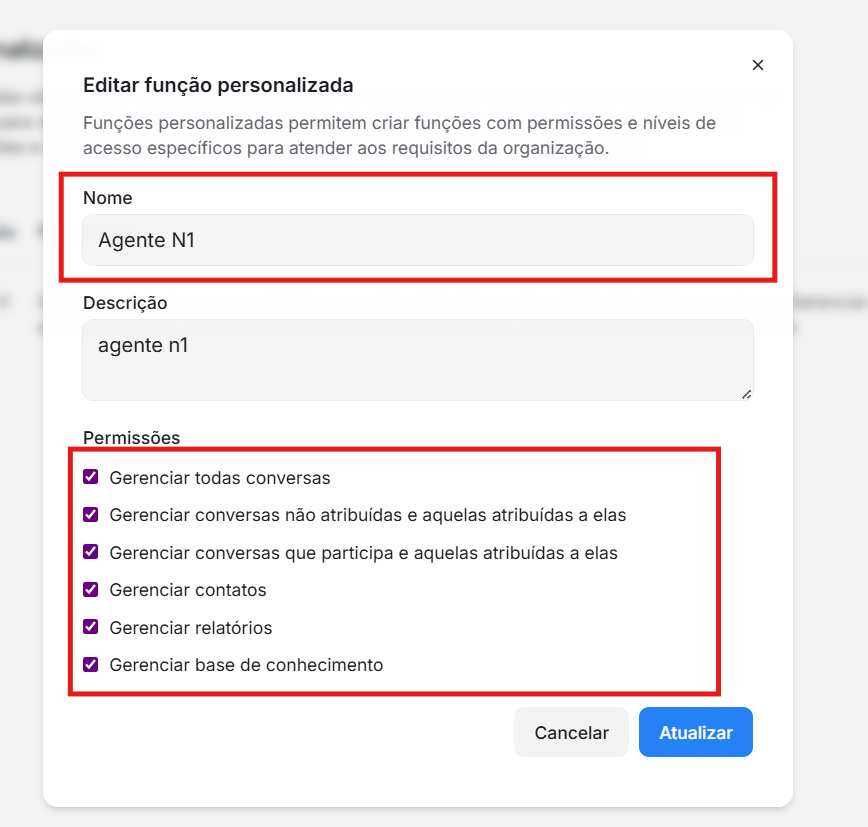Uncheck the Gerenciar relatórios checkbox

[91, 627]
